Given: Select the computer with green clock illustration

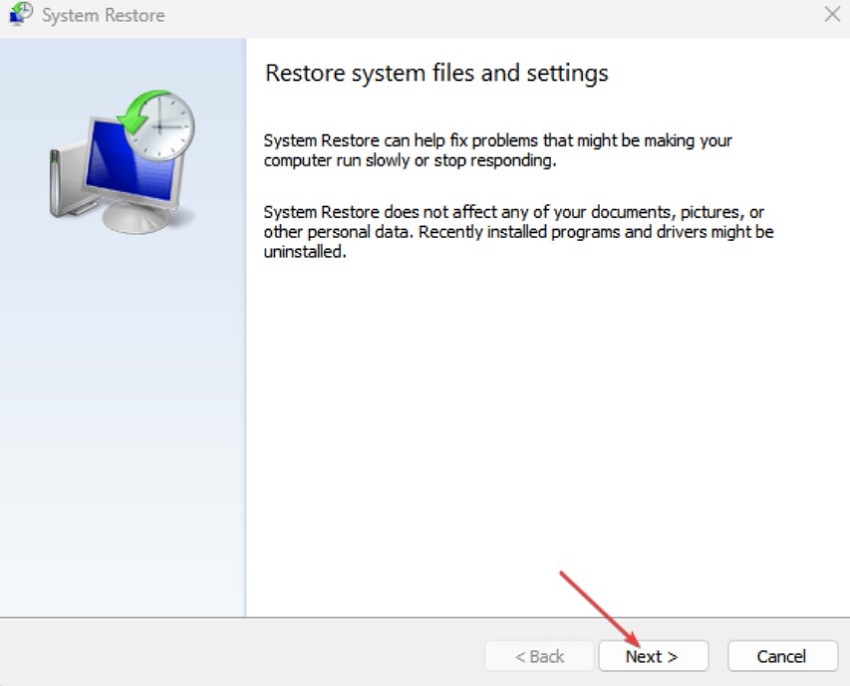Looking at the screenshot, I should 120,160.
